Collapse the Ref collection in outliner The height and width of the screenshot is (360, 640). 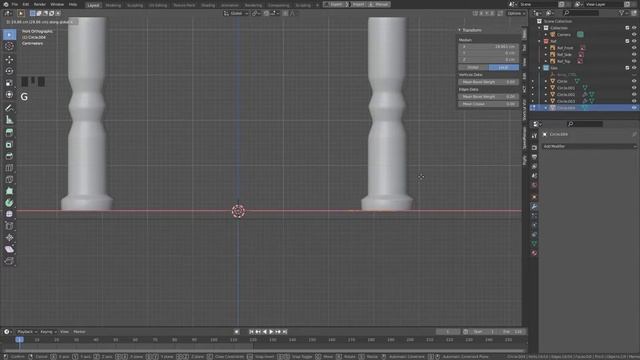tap(540, 41)
